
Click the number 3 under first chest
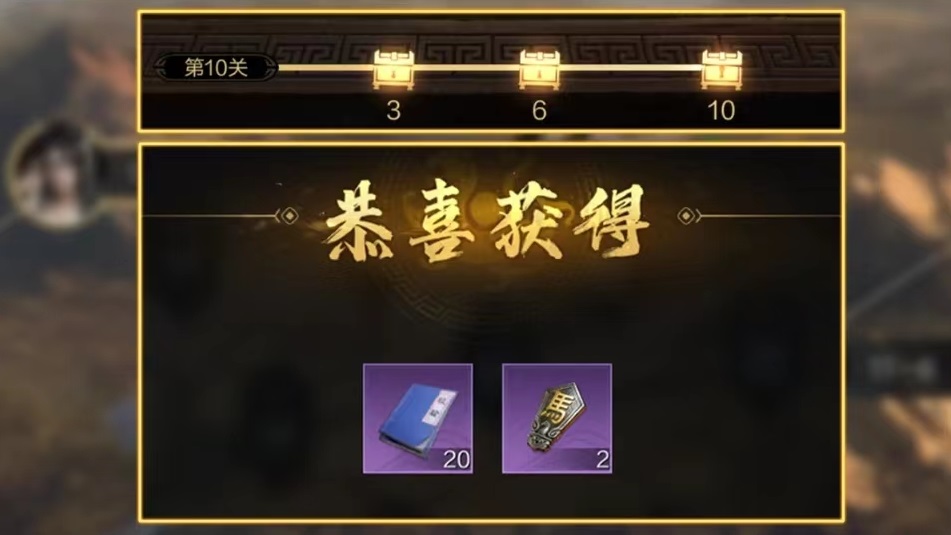click(394, 110)
